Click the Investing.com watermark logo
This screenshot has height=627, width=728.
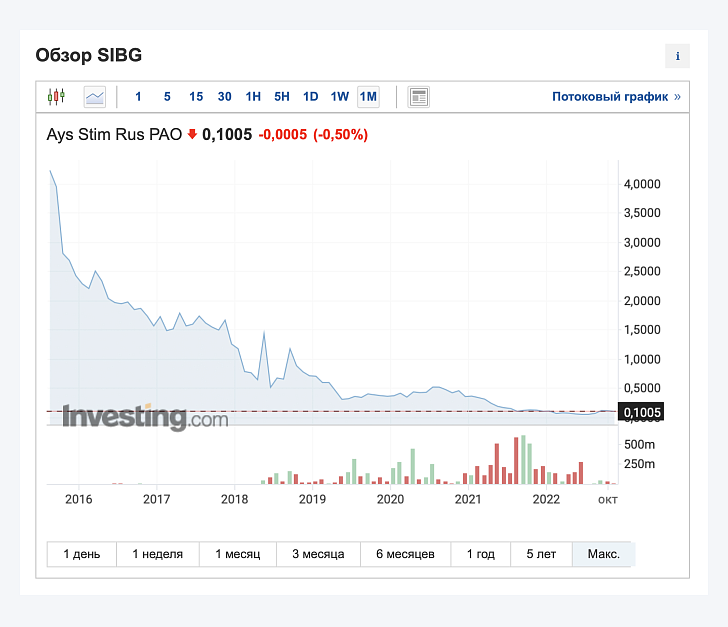pyautogui.click(x=145, y=417)
